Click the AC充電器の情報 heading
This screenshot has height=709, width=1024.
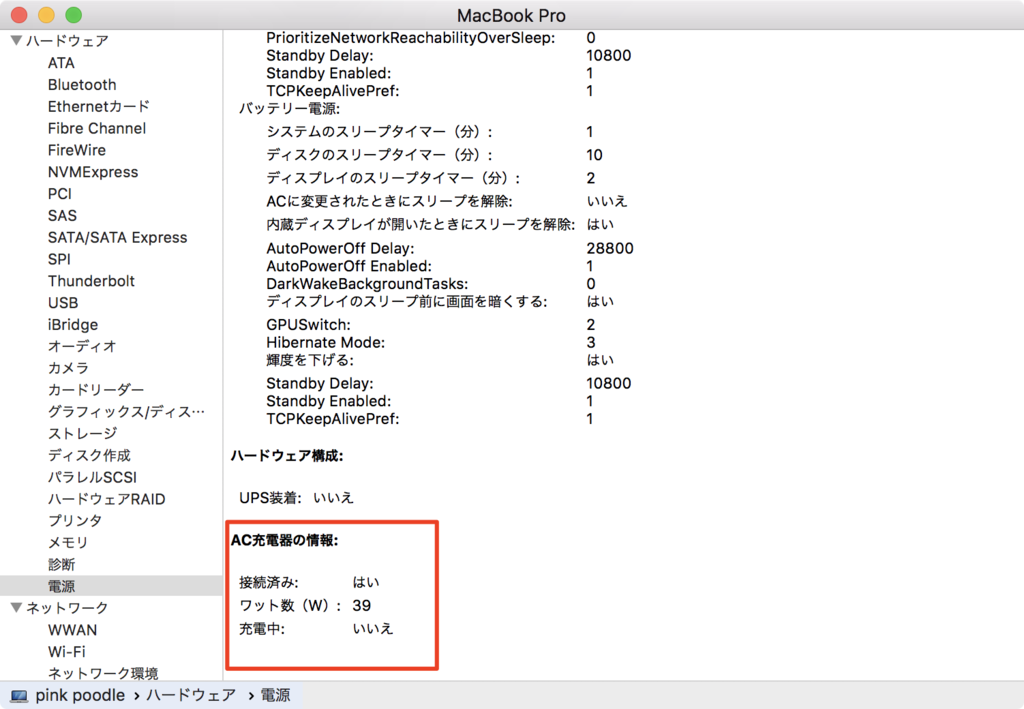[285, 541]
